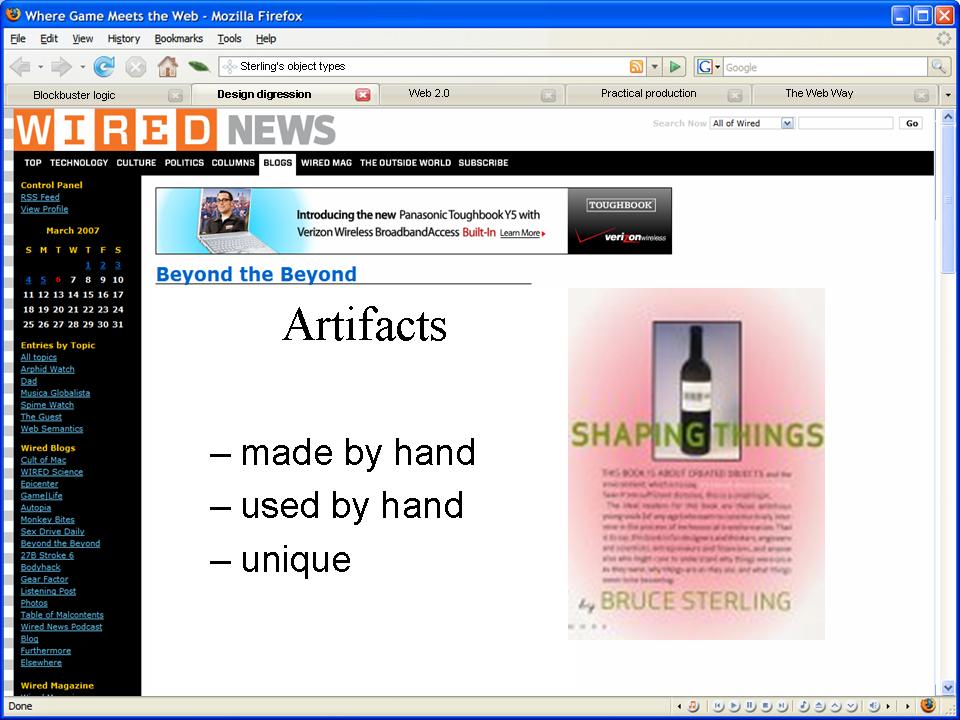Open the History menu
Screen dimensions: 960x720
124,39
